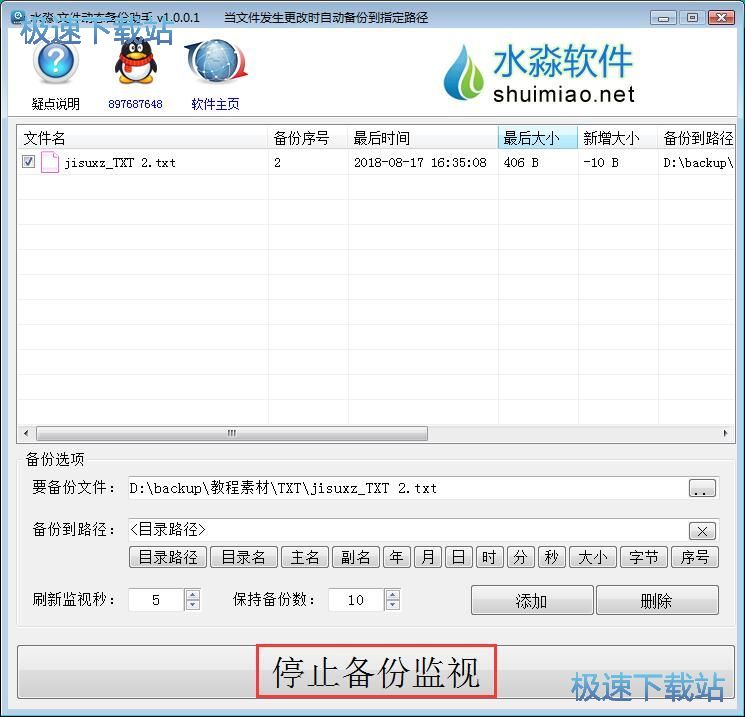Screen dimensions: 745x717
Task: Insert the 月 token
Action: pos(428,557)
